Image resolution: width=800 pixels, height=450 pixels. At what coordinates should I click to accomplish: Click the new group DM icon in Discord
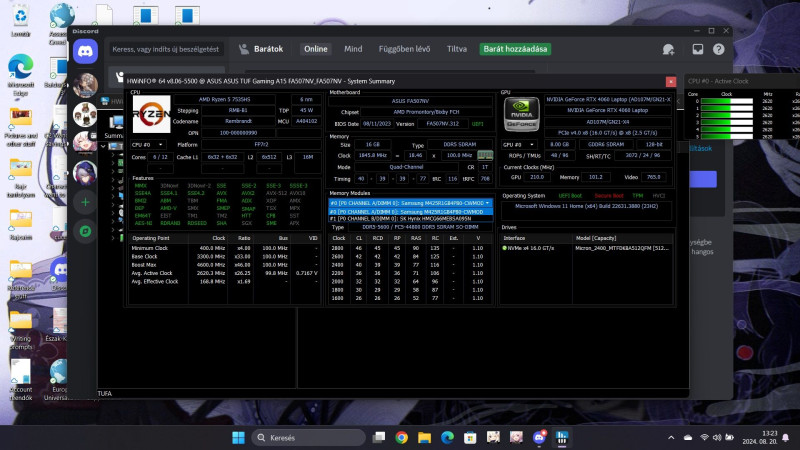tap(668, 49)
